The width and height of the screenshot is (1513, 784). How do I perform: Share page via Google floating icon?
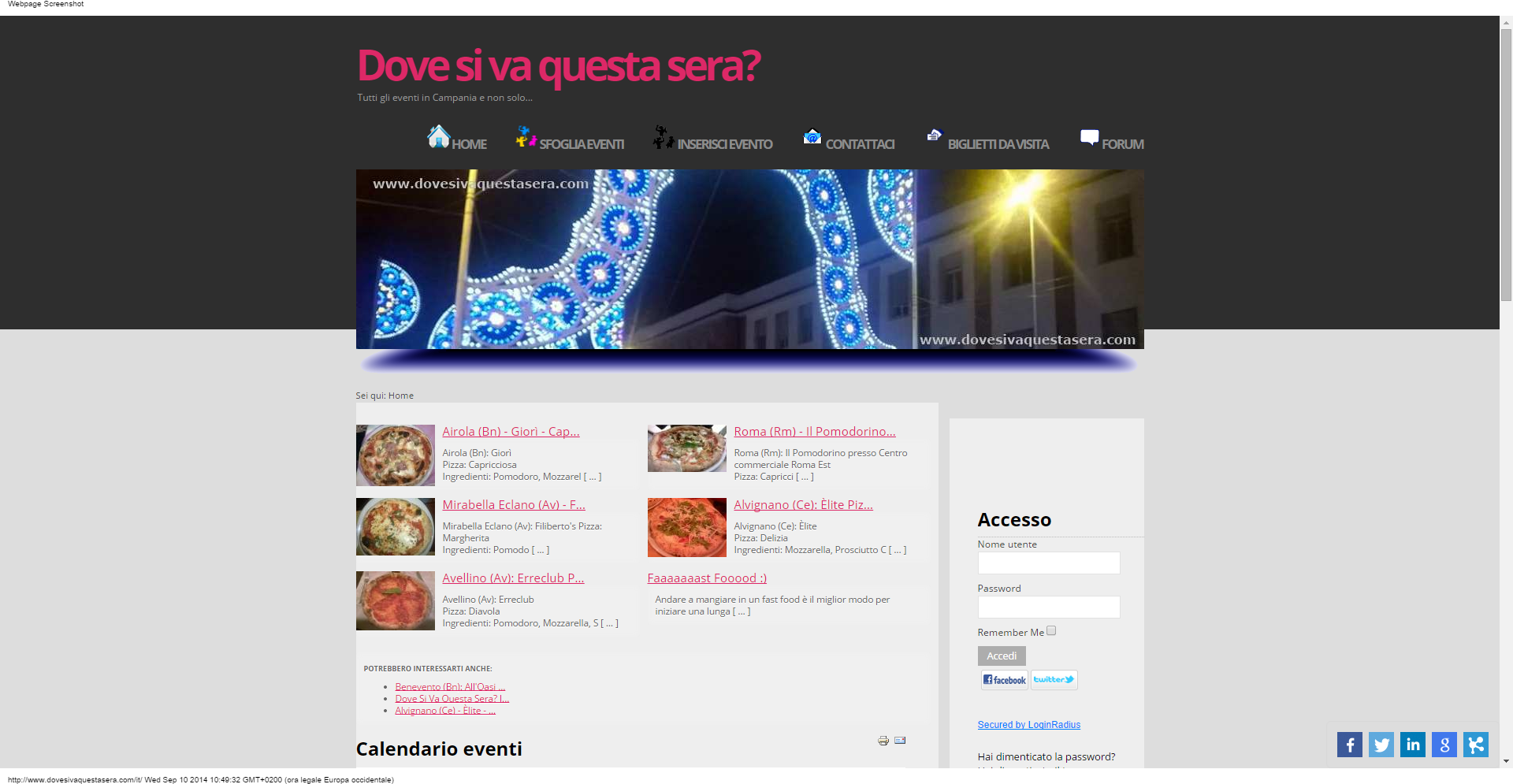pyautogui.click(x=1444, y=745)
